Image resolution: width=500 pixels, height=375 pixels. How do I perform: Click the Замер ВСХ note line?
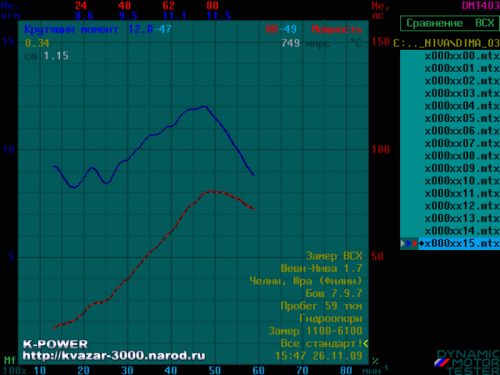pos(334,256)
